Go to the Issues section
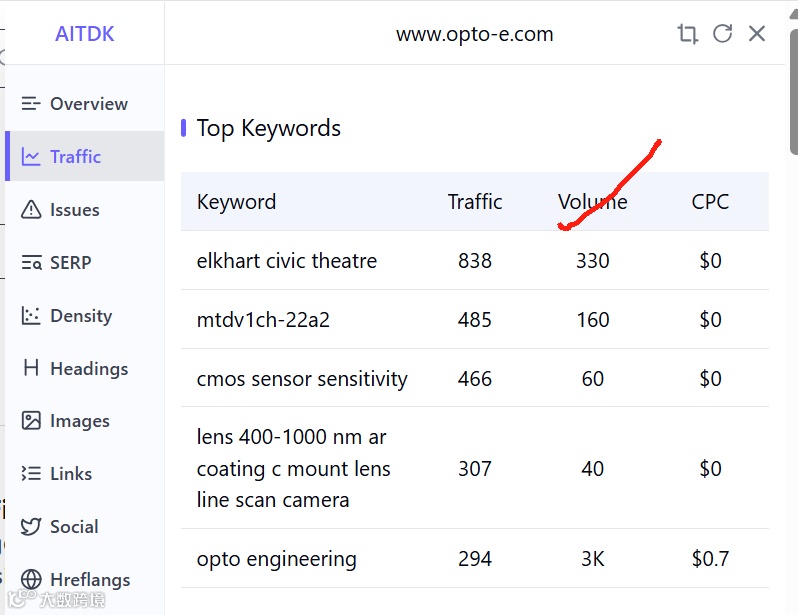The width and height of the screenshot is (798, 615). (84, 209)
